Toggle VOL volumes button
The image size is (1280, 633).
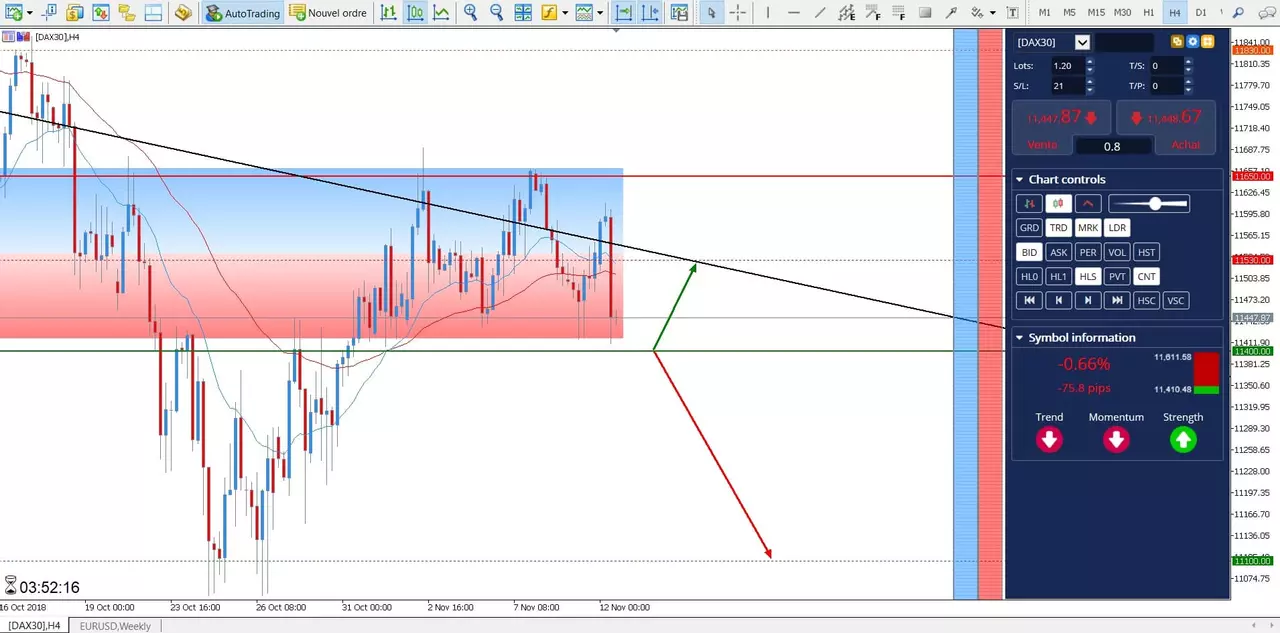1117,253
